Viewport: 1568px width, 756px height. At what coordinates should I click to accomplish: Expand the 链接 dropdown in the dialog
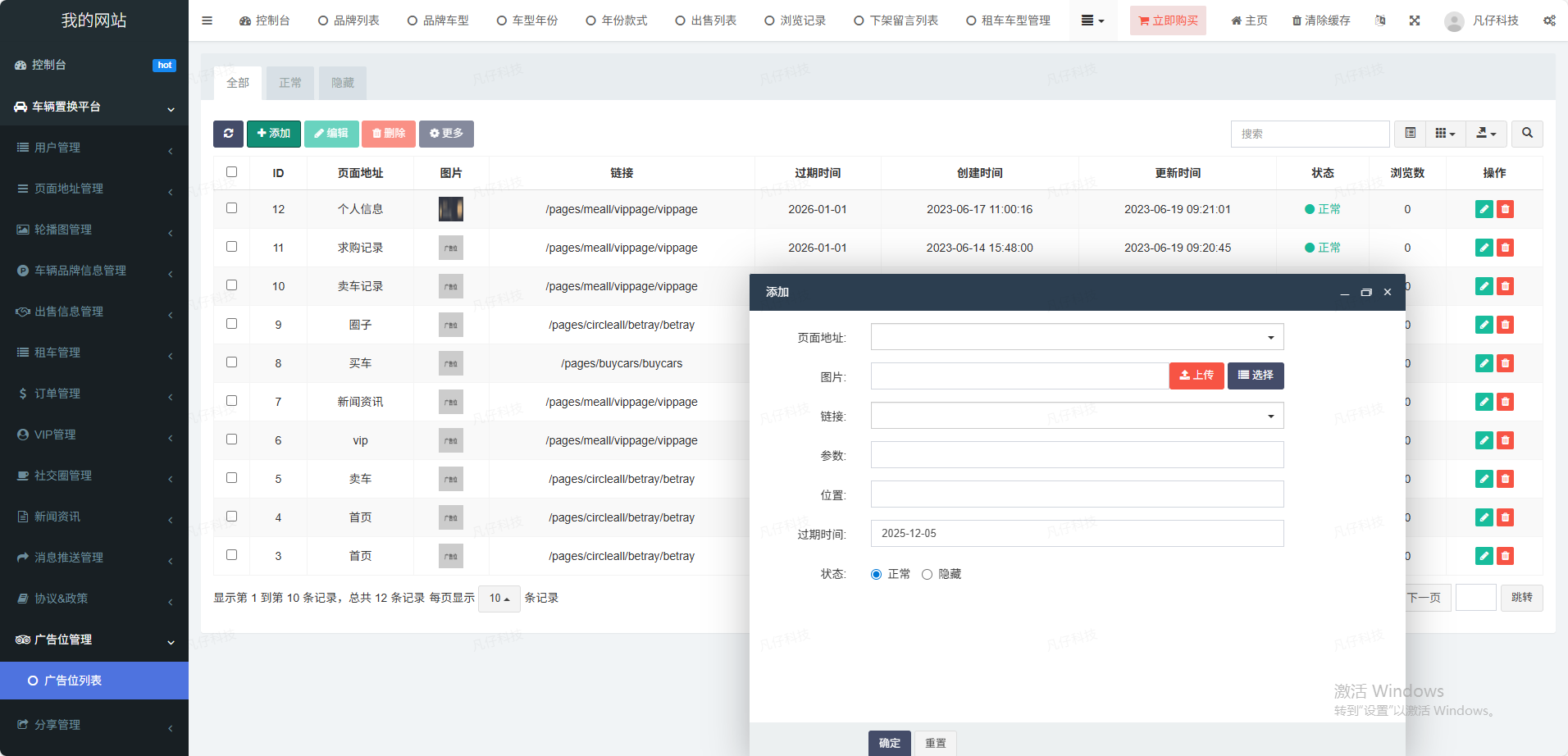pos(1077,416)
